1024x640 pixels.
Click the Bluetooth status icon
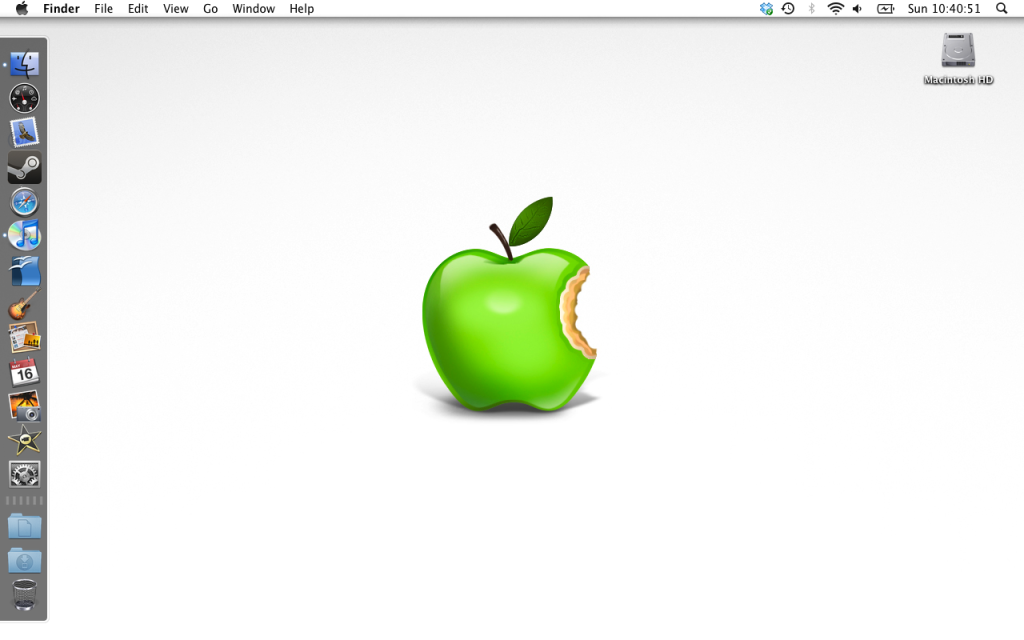click(x=812, y=8)
